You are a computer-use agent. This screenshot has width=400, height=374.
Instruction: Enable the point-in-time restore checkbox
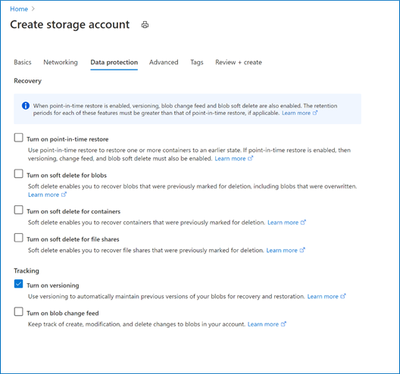[x=18, y=138]
